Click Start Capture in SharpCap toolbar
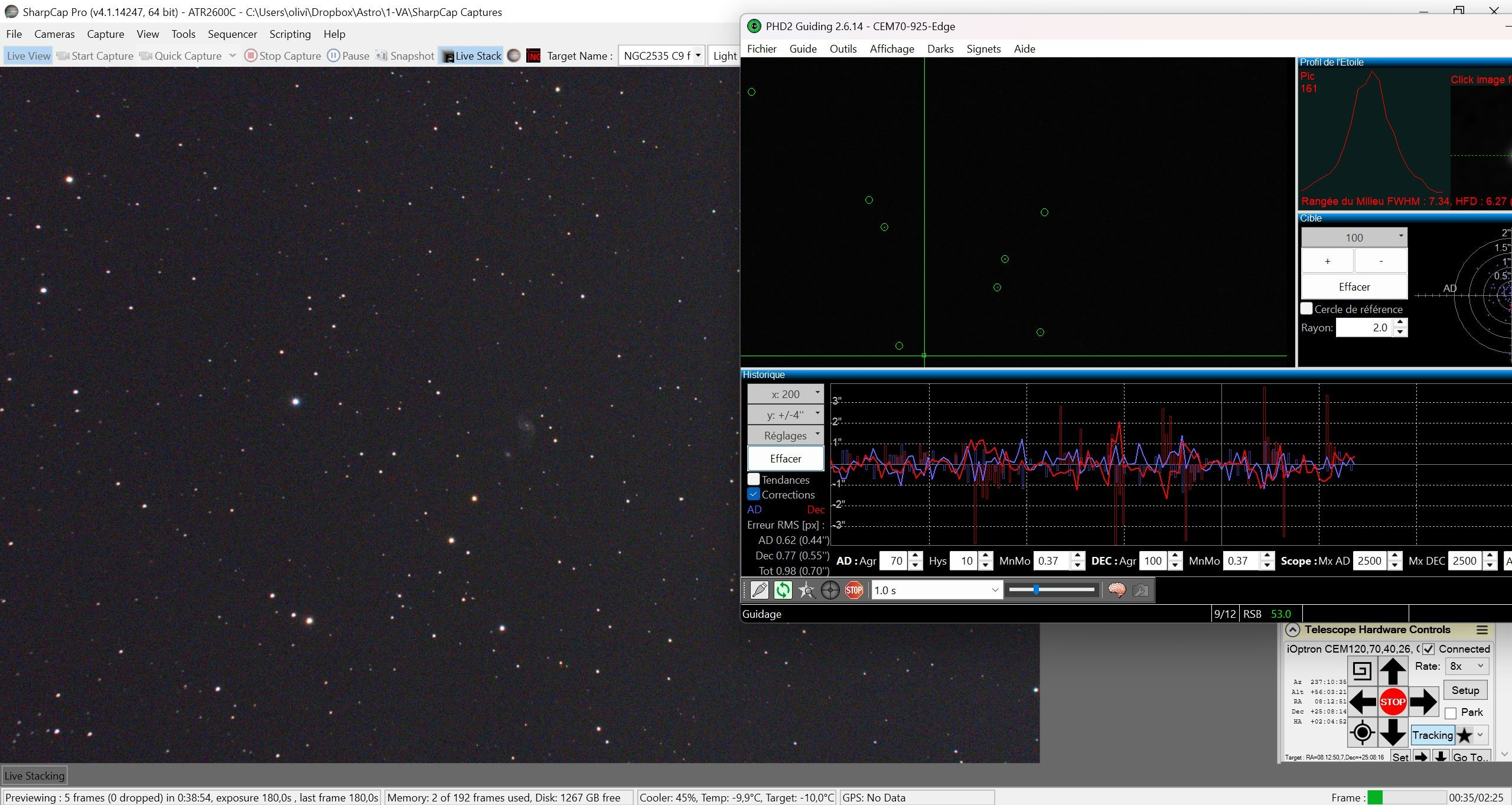1512x805 pixels. pyautogui.click(x=94, y=56)
